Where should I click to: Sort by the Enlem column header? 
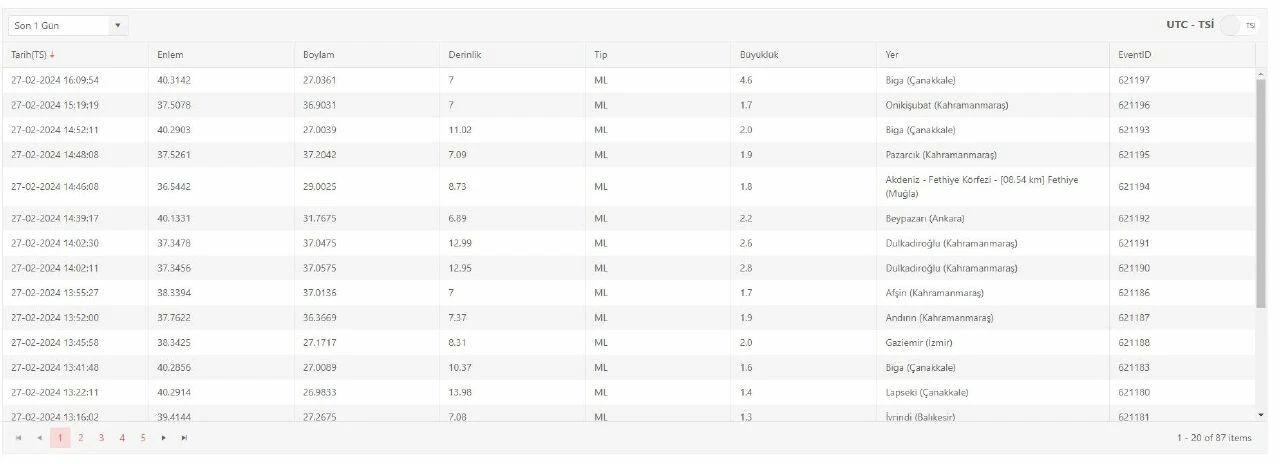[170, 55]
